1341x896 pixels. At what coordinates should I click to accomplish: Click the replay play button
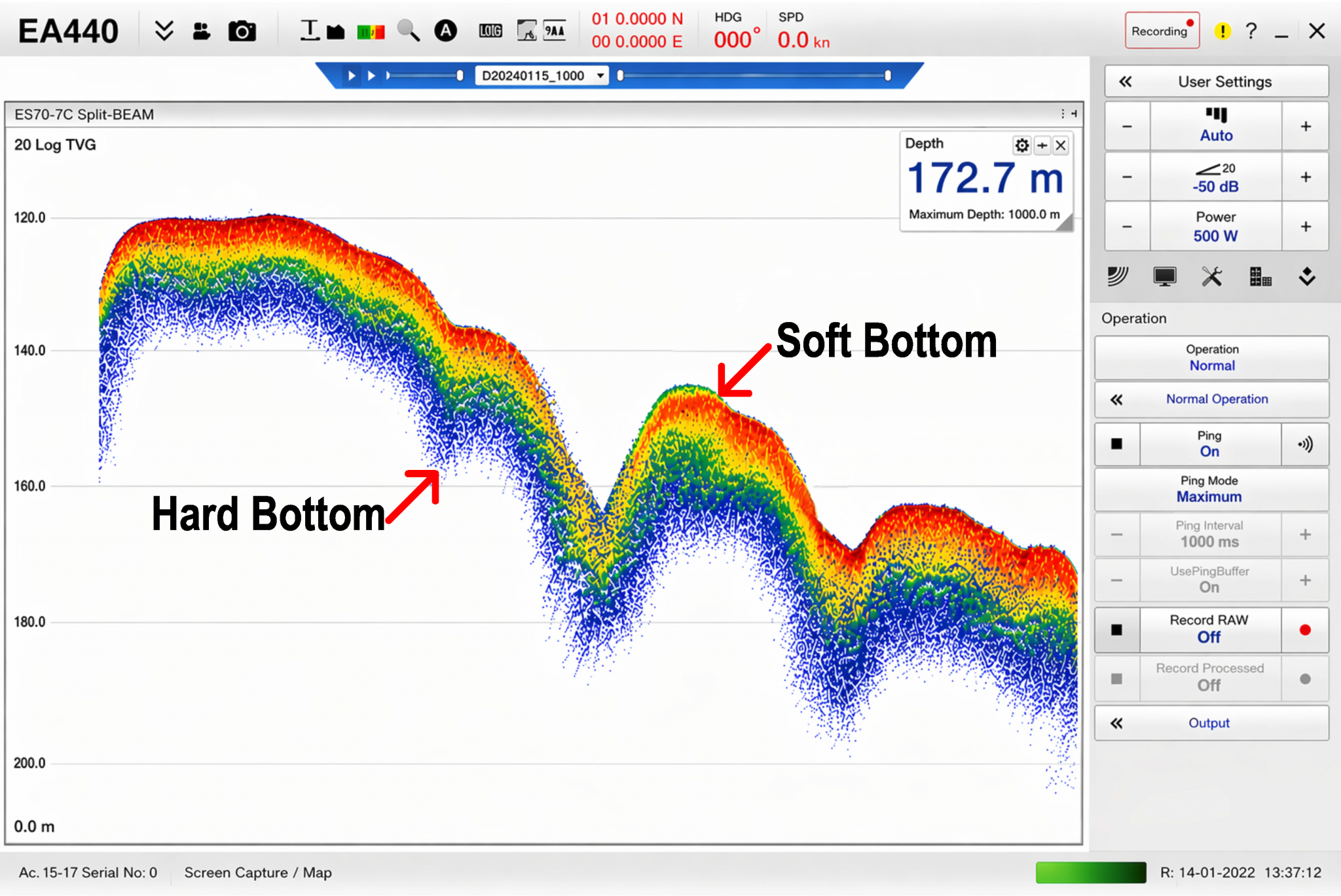click(352, 76)
